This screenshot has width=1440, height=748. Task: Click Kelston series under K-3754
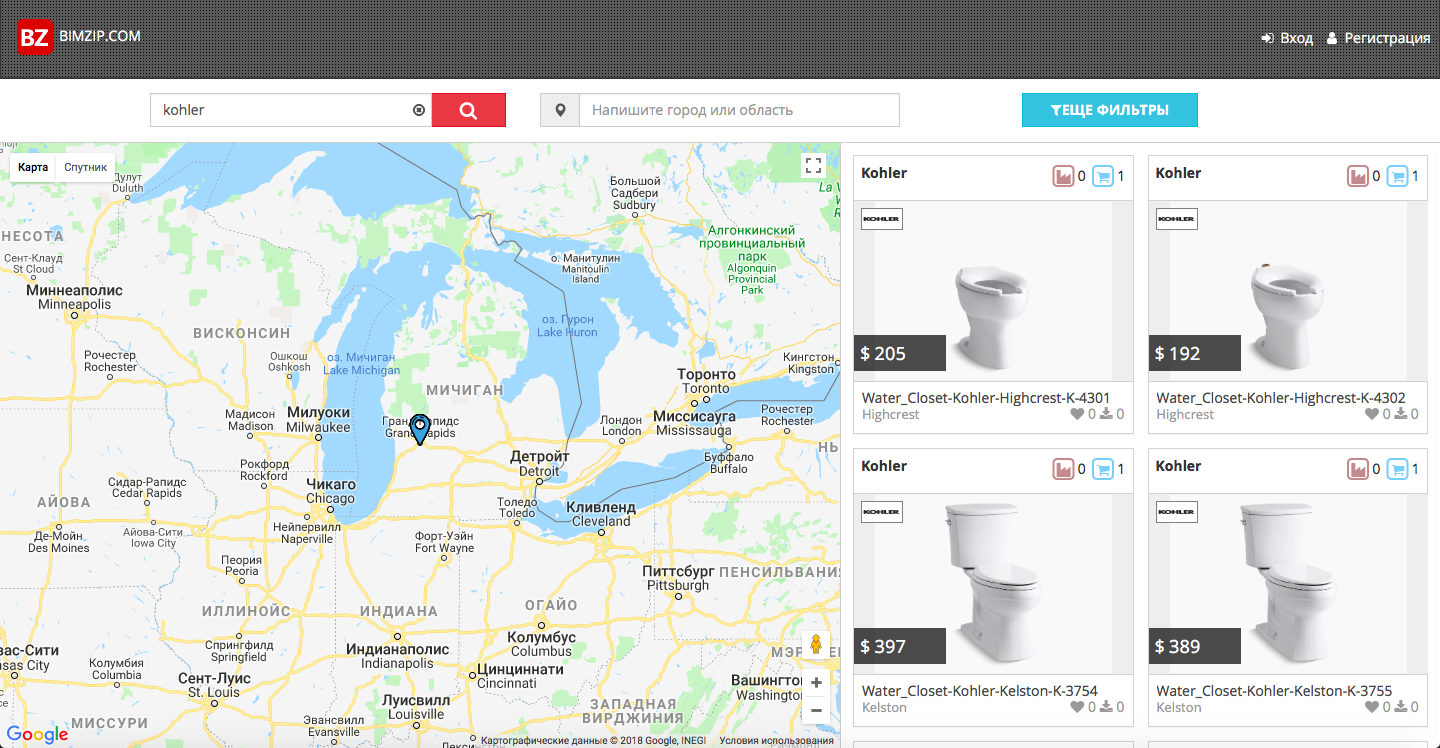[884, 707]
